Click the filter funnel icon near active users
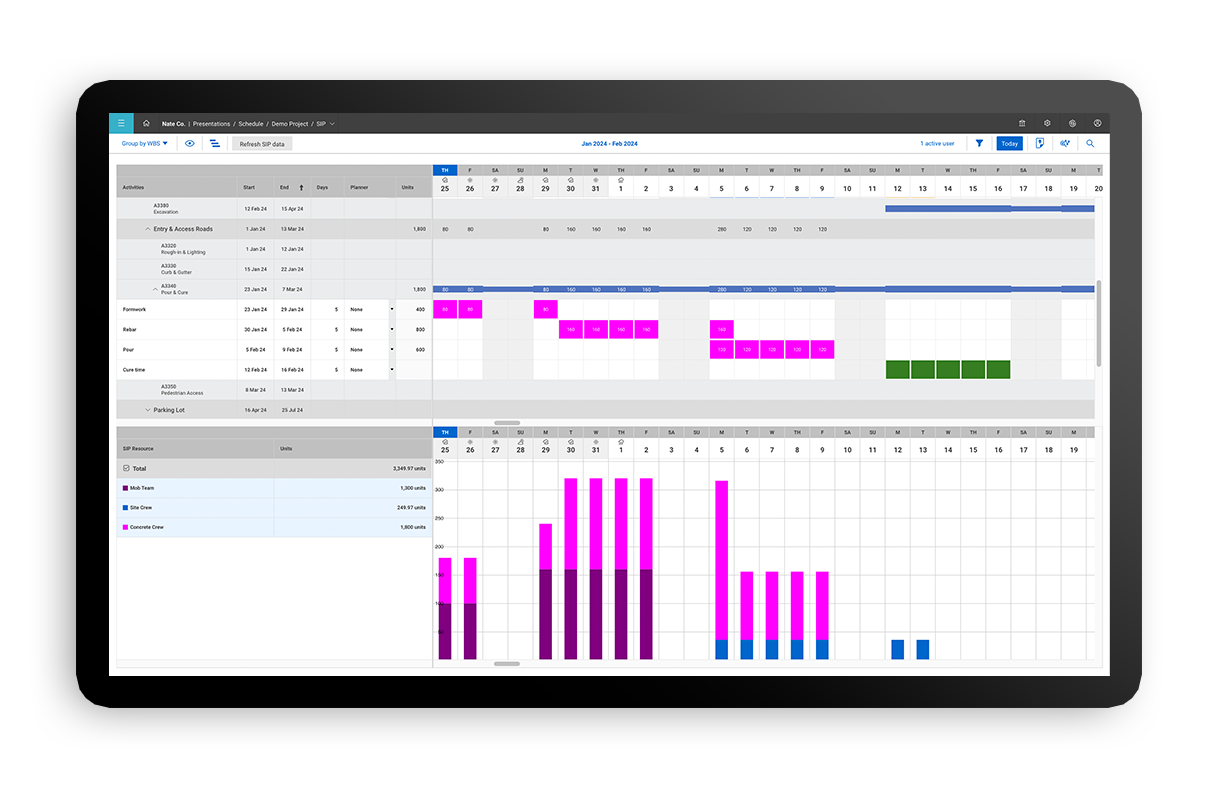Image resolution: width=1215 pixels, height=788 pixels. click(x=980, y=143)
